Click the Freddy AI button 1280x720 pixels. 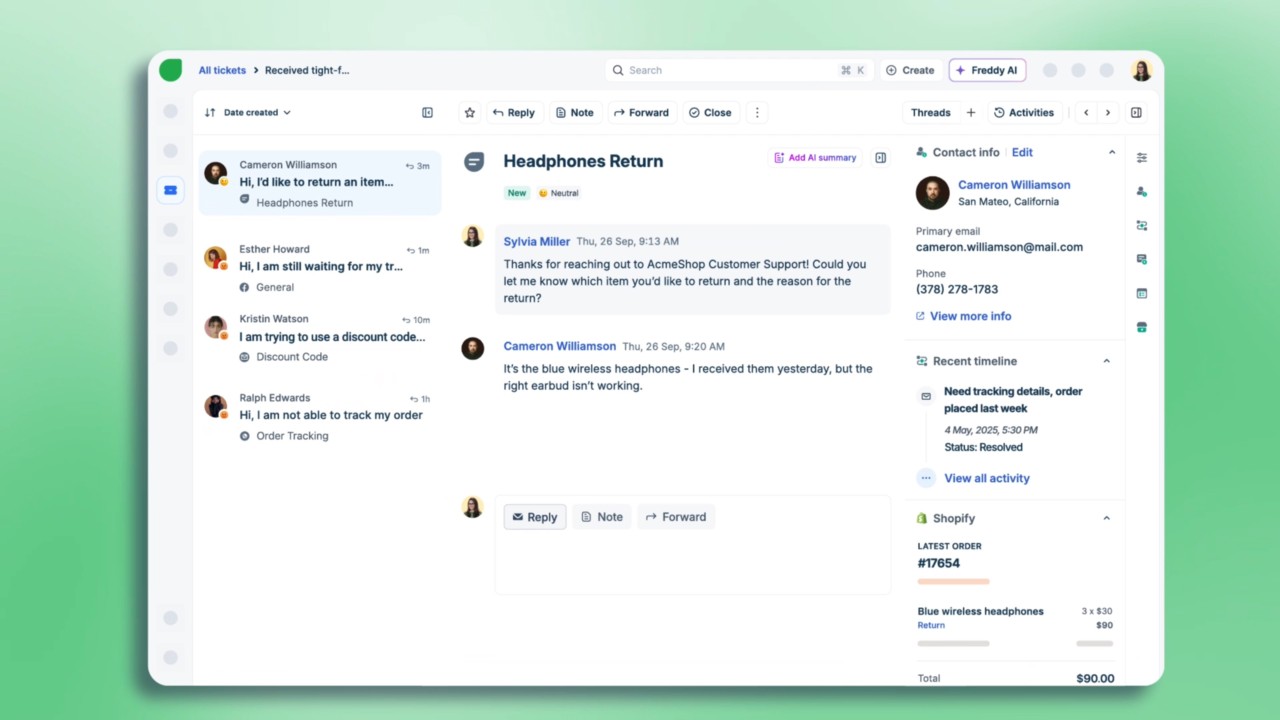click(x=986, y=70)
